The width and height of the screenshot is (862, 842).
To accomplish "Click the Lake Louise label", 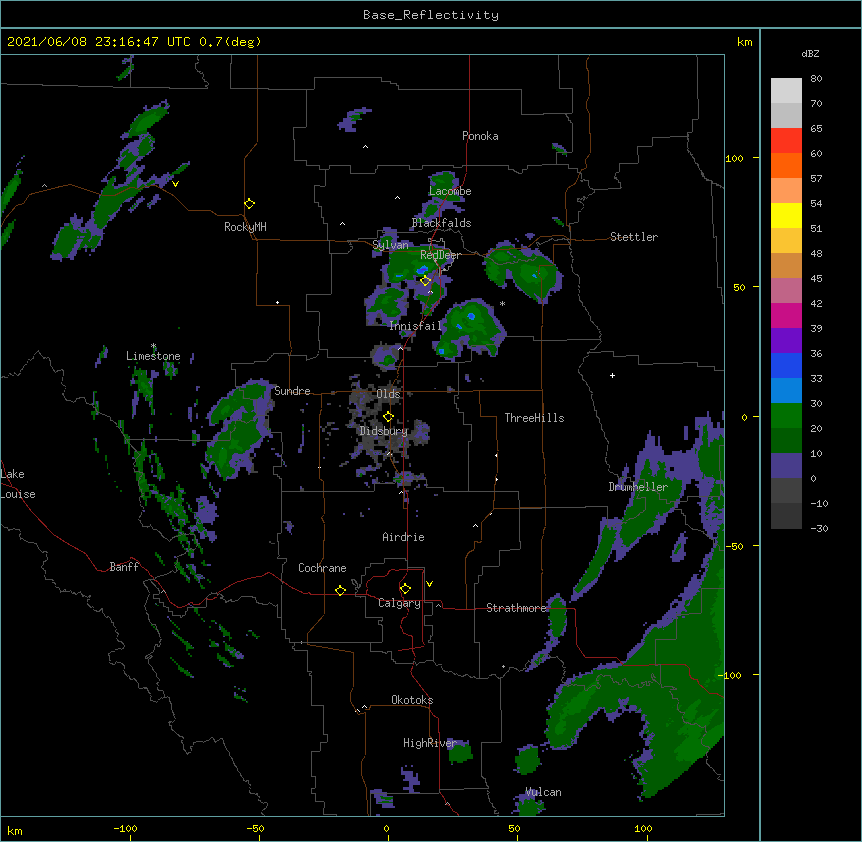I will (18, 484).
